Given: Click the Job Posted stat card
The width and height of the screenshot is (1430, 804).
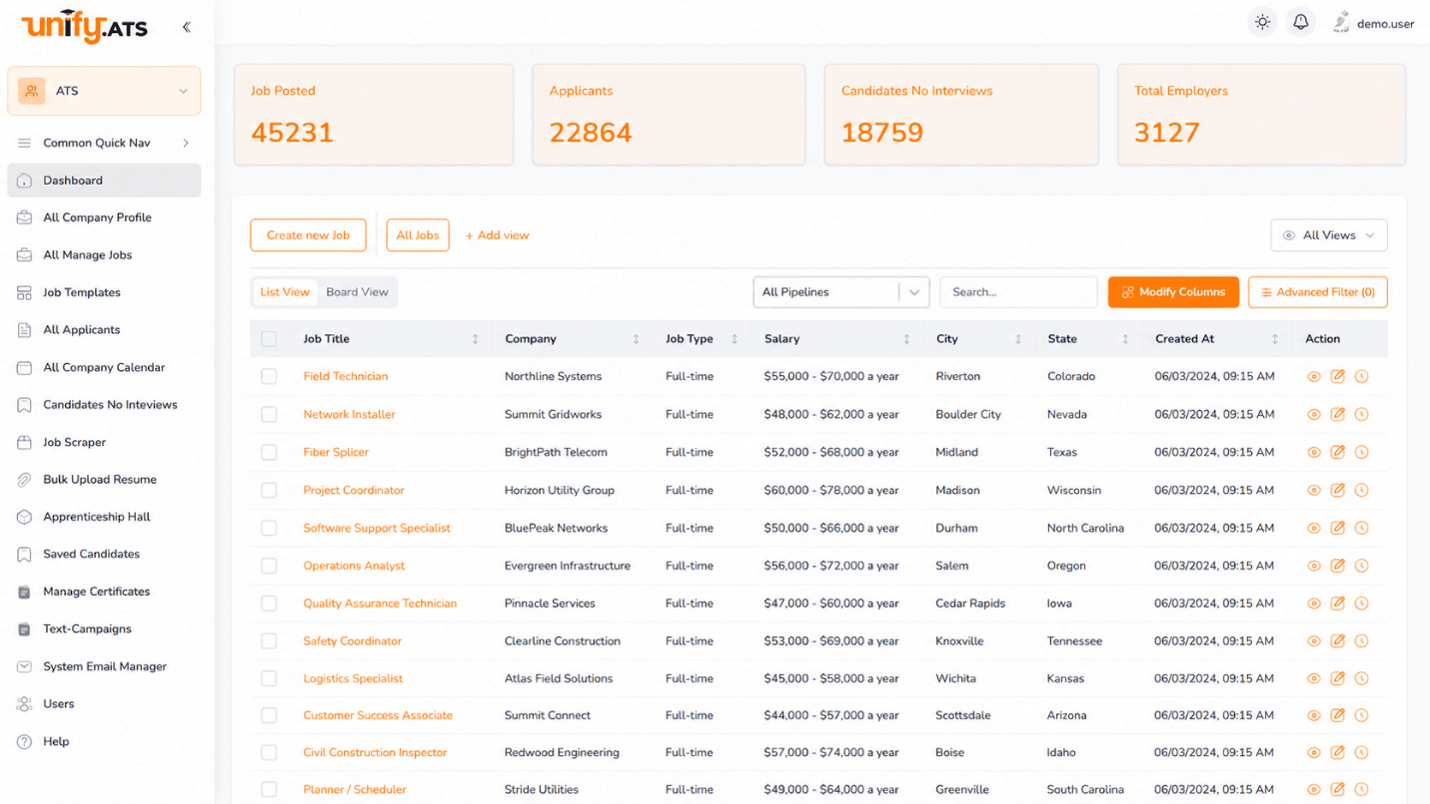Looking at the screenshot, I should click(x=374, y=115).
